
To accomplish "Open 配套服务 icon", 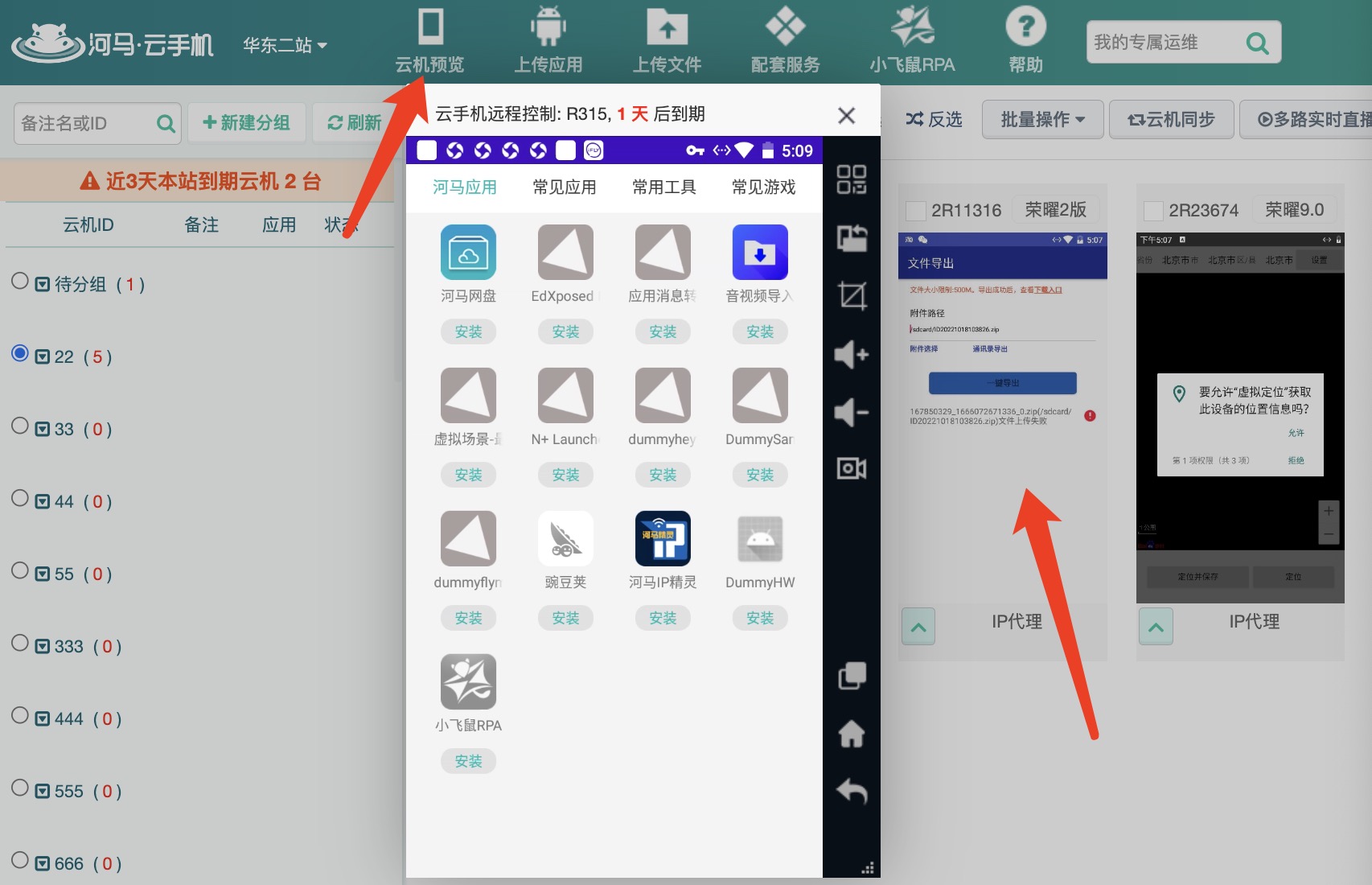I will pyautogui.click(x=786, y=27).
